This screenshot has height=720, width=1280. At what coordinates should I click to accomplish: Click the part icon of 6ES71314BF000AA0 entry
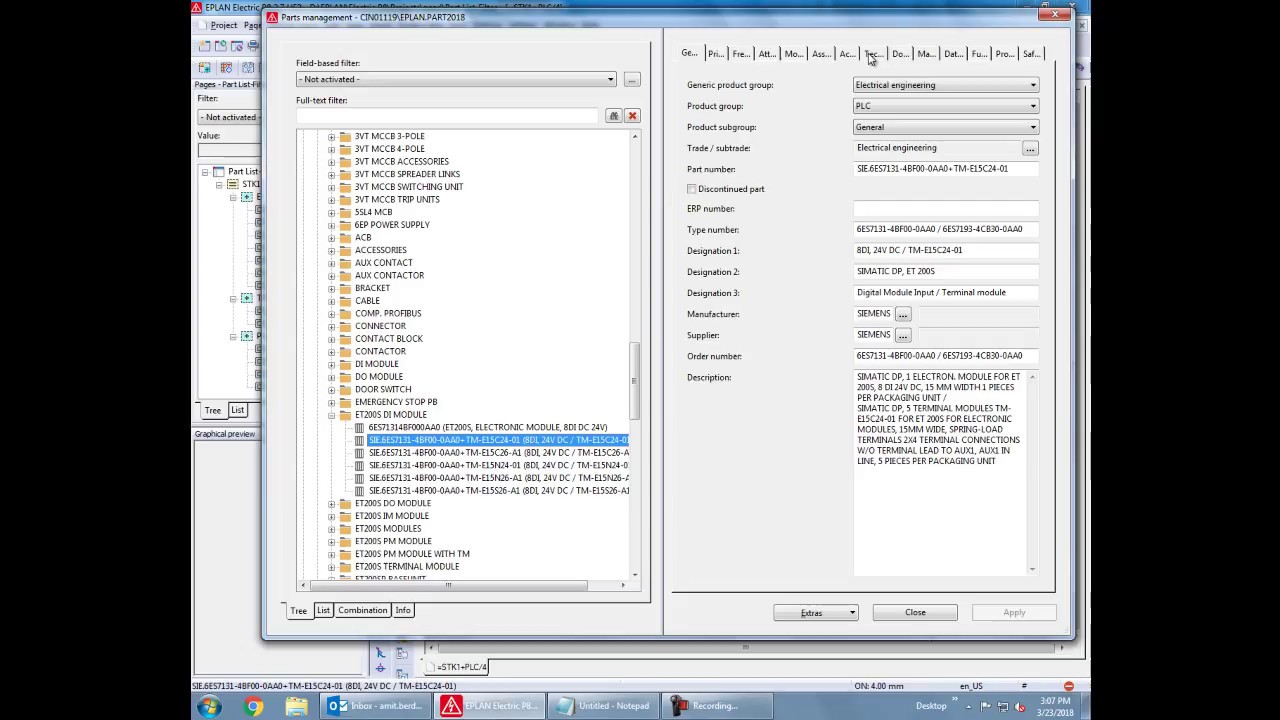pos(360,428)
